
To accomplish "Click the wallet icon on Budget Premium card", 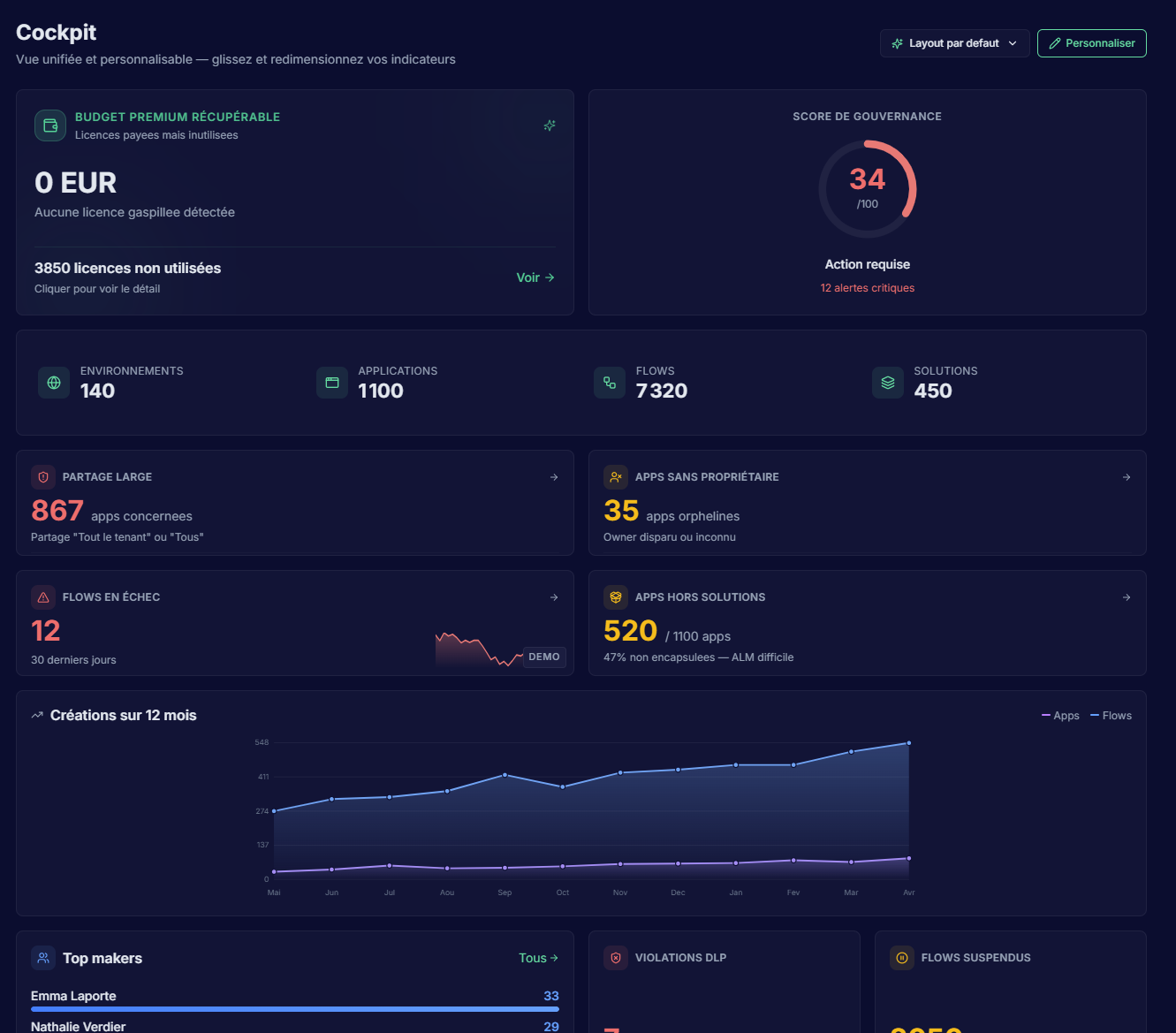I will click(x=50, y=125).
